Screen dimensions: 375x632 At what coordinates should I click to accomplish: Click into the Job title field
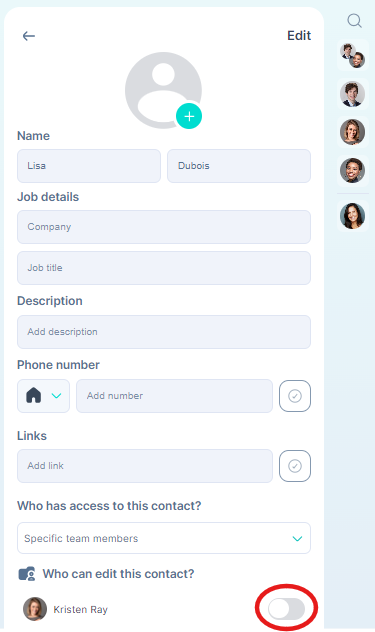164,268
